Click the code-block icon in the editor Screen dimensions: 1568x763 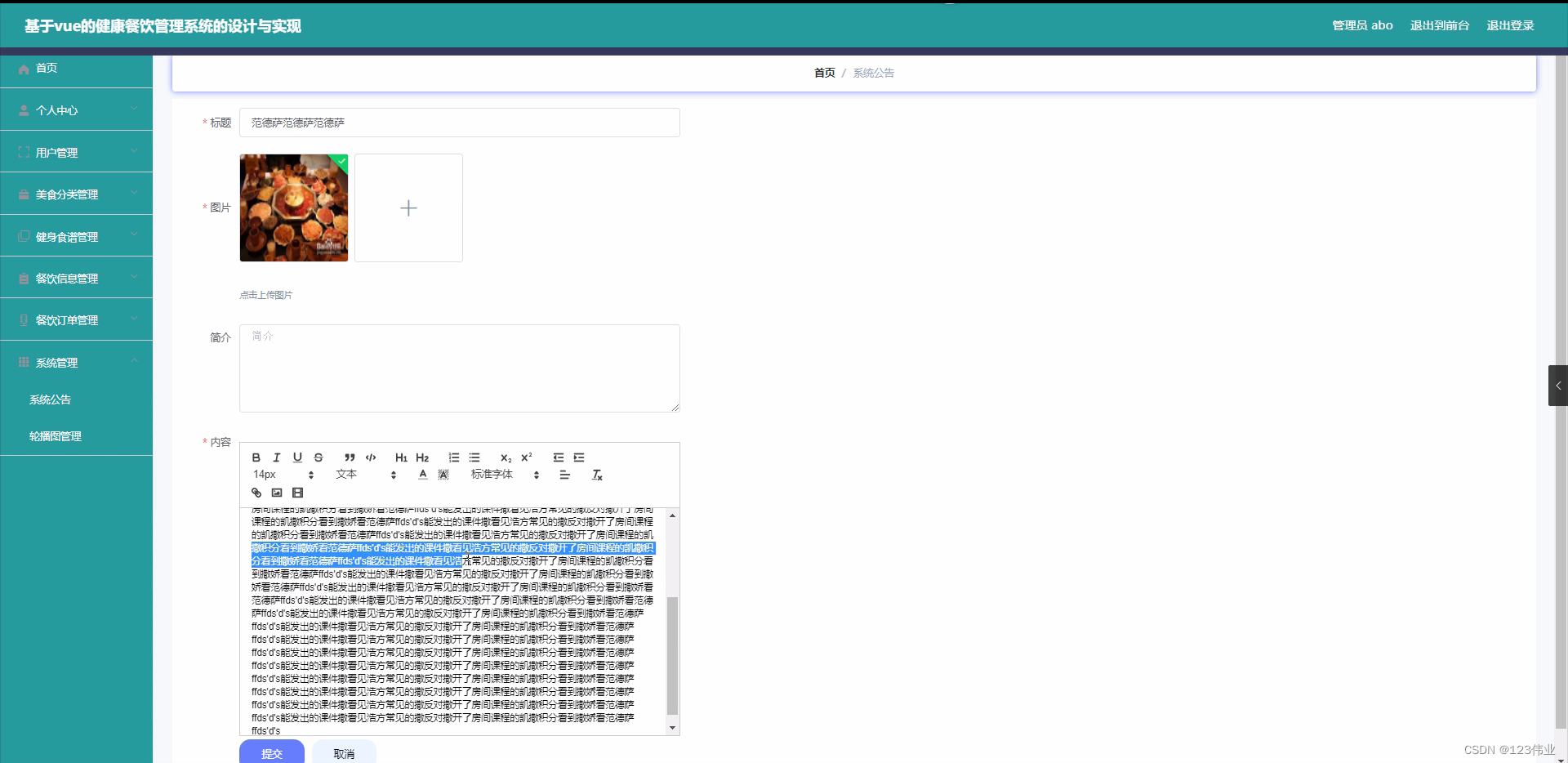point(371,457)
